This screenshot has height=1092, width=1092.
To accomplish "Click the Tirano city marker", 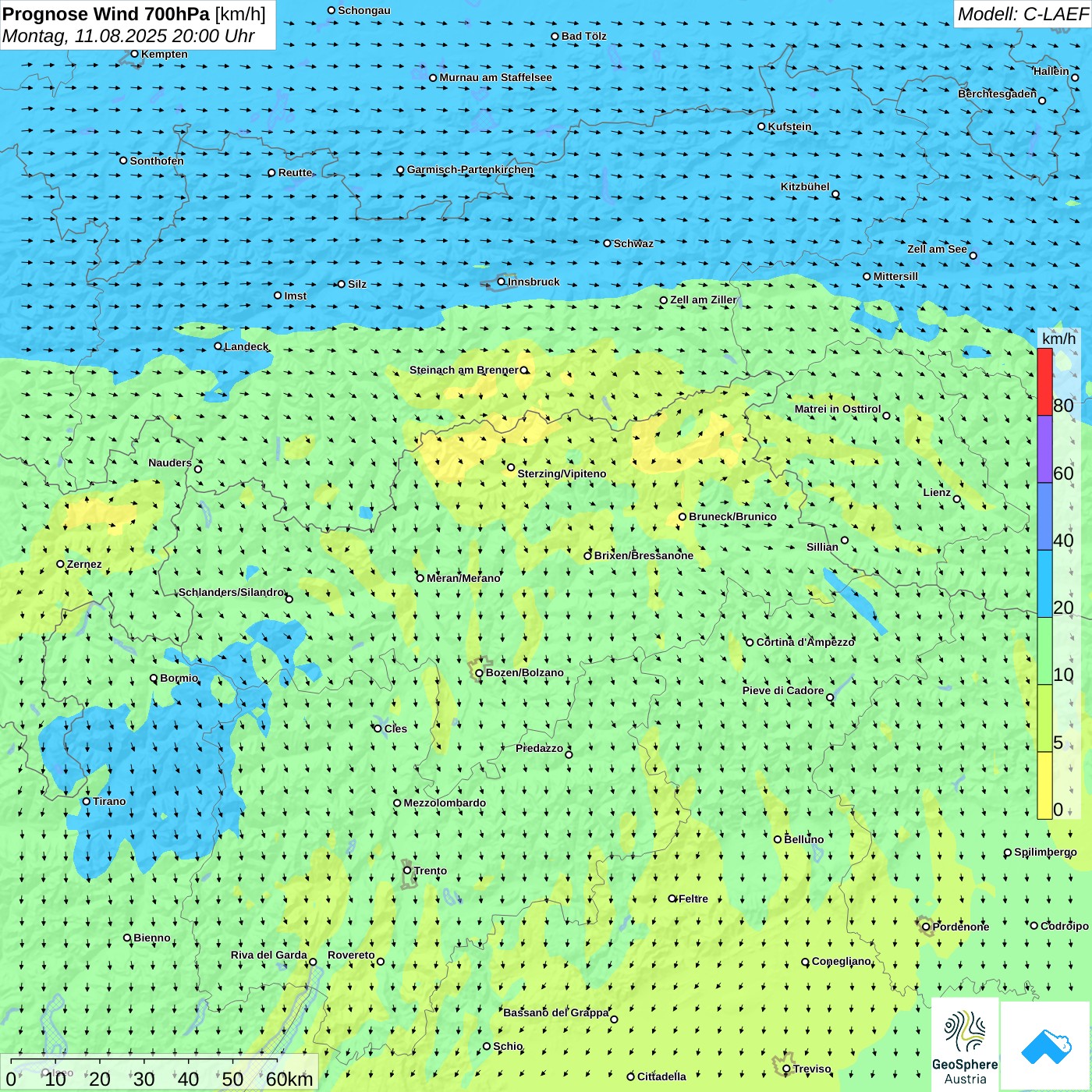I will pos(87,801).
